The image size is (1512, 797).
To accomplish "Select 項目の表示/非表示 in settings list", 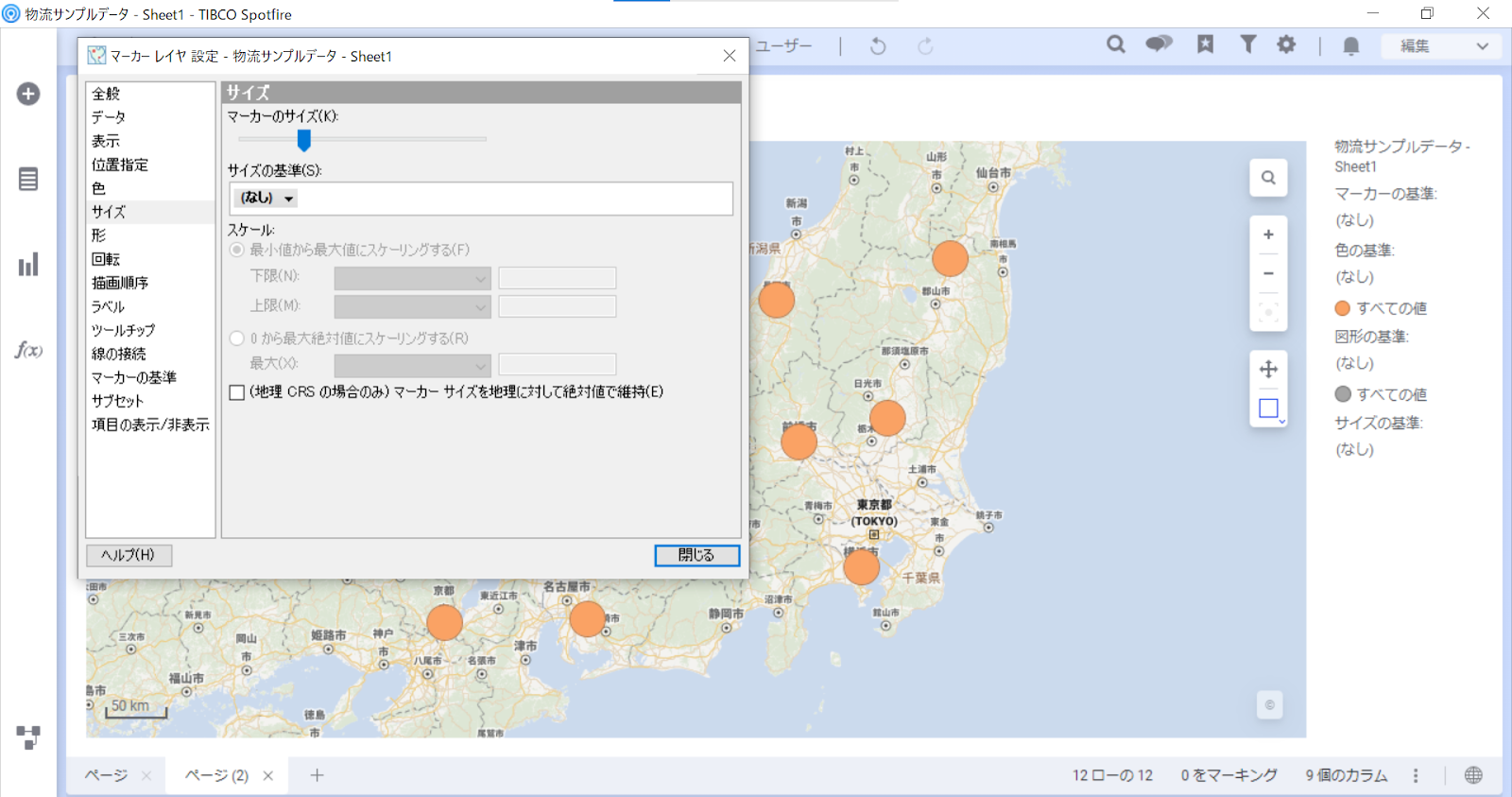I will [150, 424].
